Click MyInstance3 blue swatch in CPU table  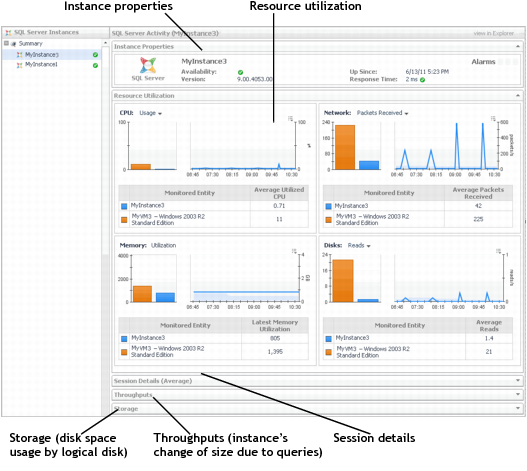[124, 206]
